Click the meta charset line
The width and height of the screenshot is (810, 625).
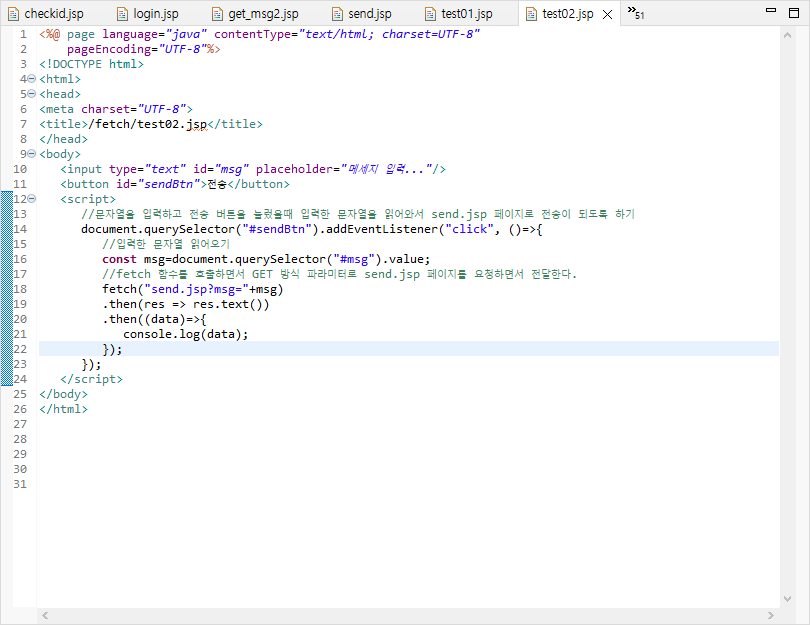pyautogui.click(x=116, y=109)
